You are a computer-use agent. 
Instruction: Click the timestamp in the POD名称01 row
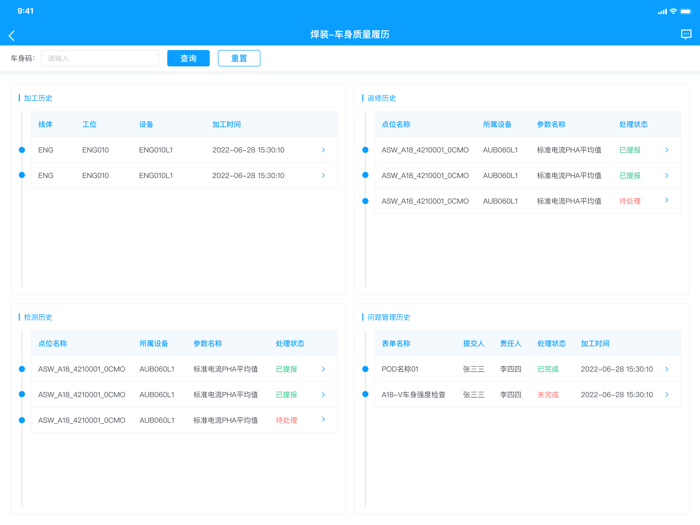617,369
